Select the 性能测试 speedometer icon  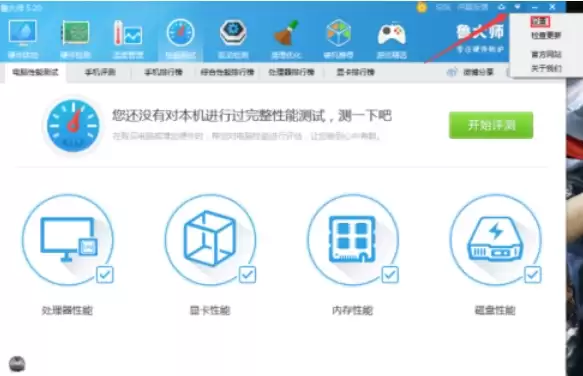click(x=180, y=33)
